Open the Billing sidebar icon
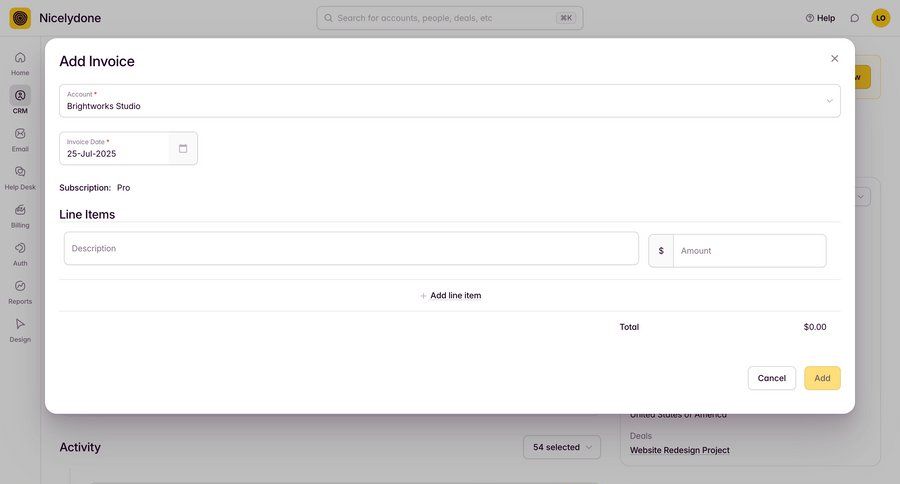900x484 pixels. (20, 210)
